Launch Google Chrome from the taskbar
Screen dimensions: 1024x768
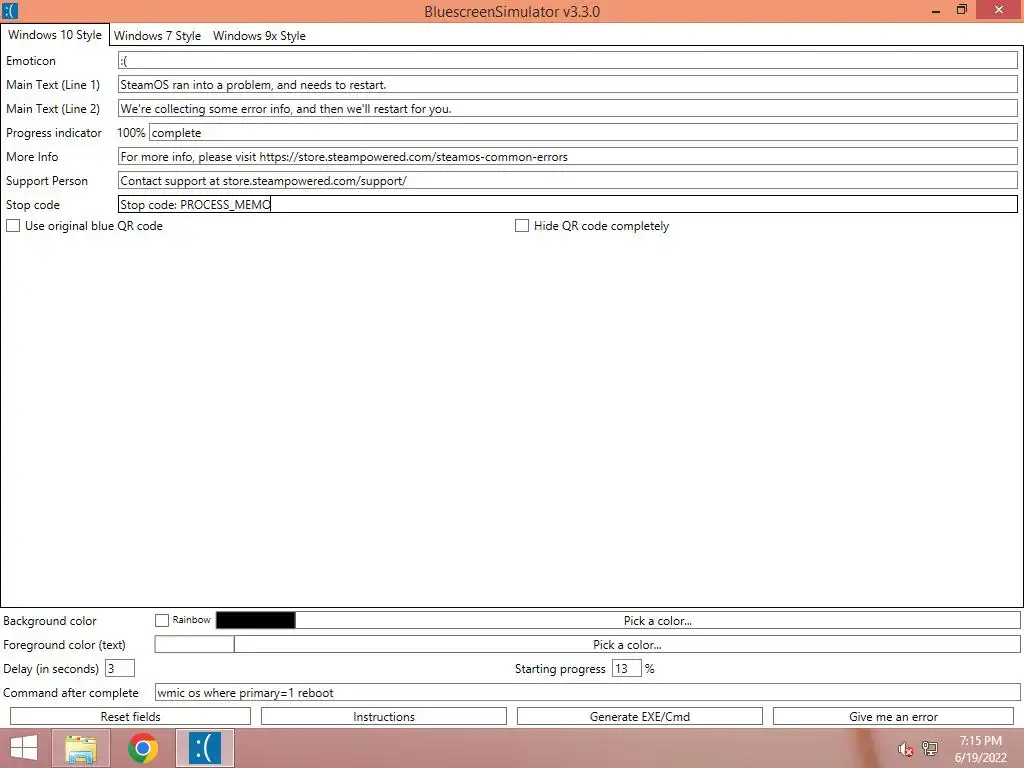(143, 748)
